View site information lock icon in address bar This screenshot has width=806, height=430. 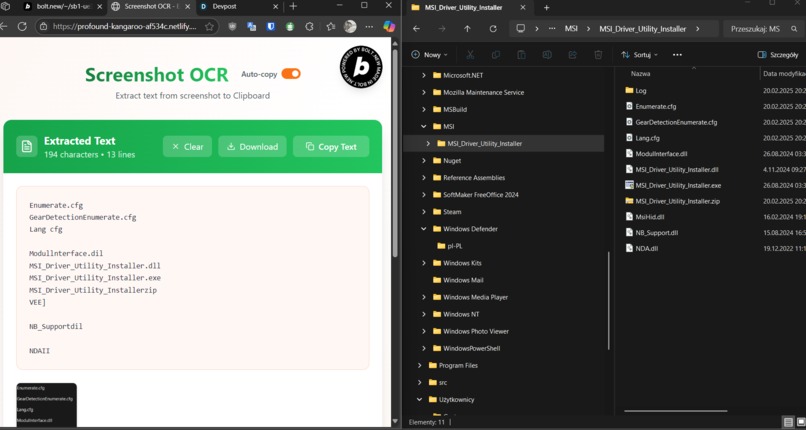click(44, 27)
